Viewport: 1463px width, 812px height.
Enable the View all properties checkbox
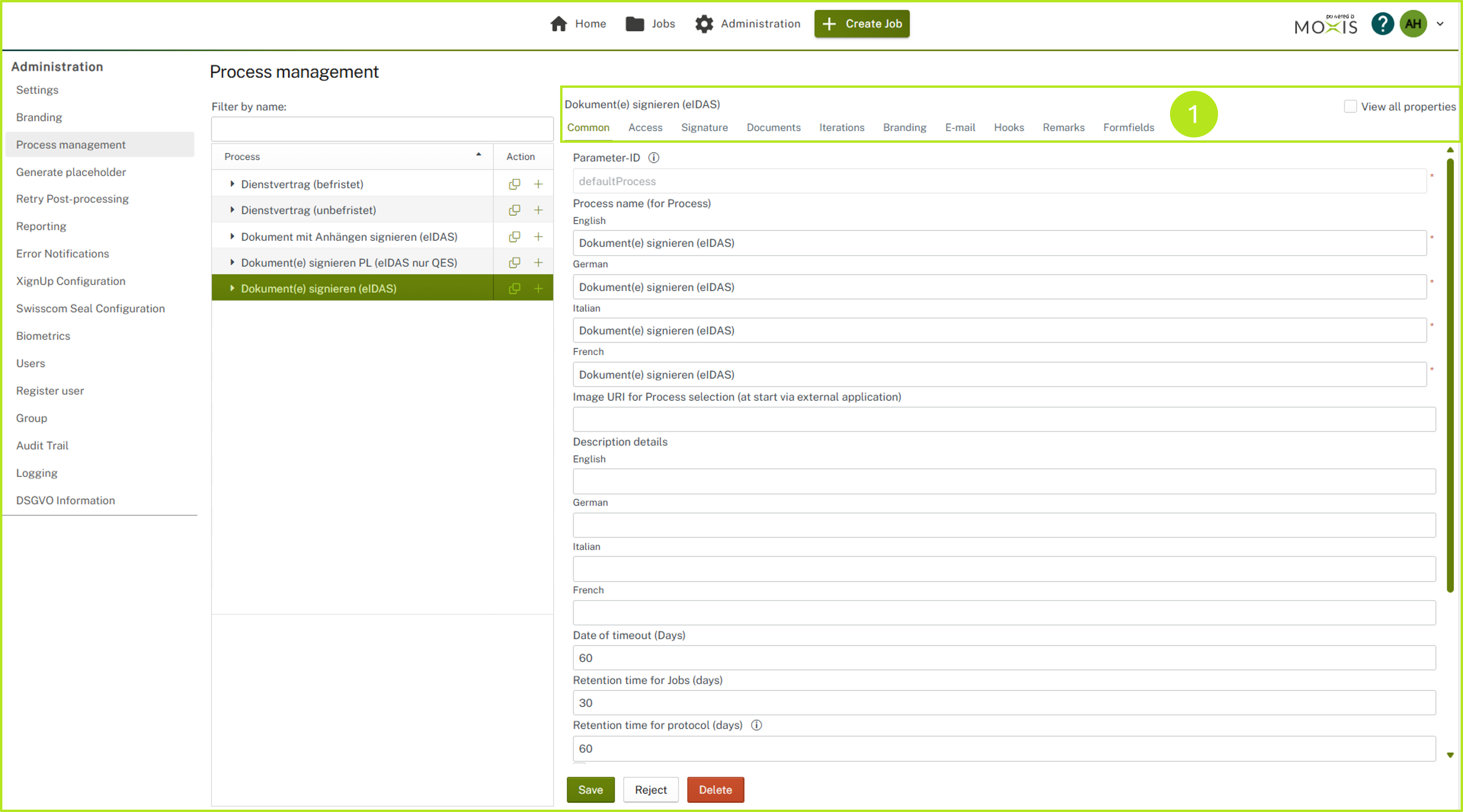pyautogui.click(x=1350, y=106)
